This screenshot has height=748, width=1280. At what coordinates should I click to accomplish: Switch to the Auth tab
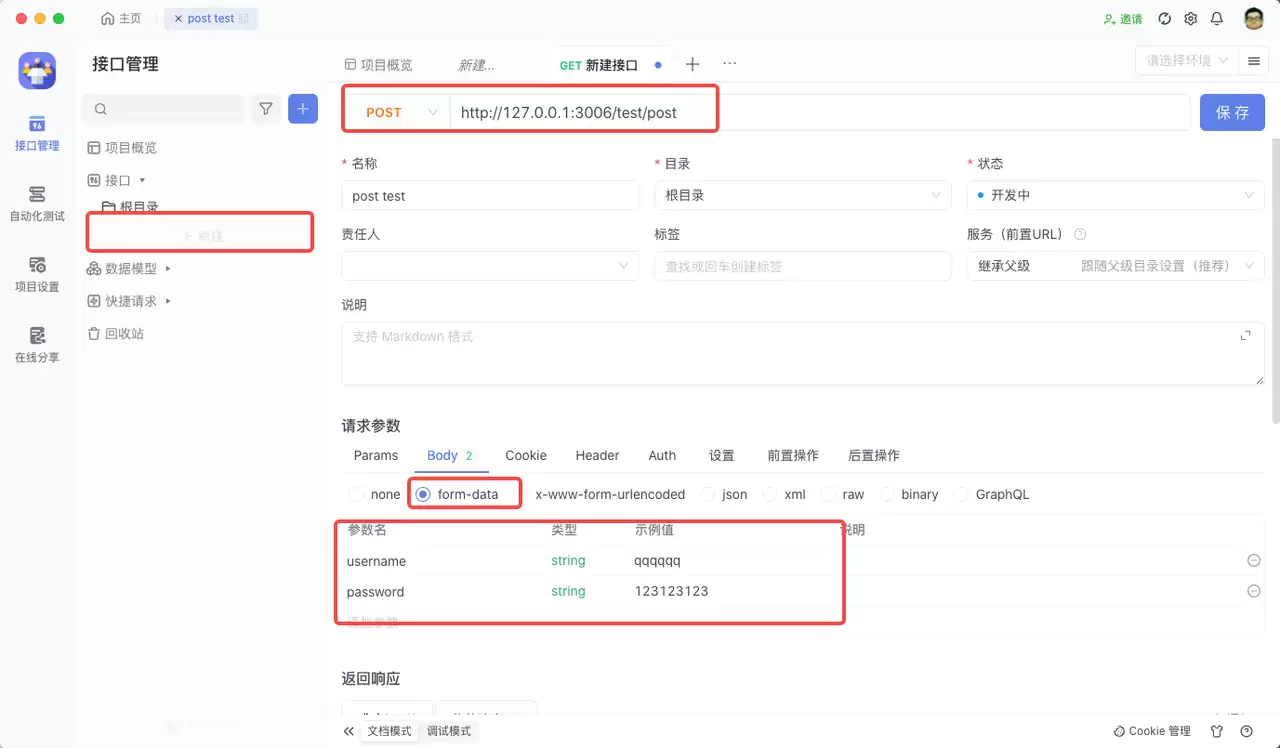point(662,455)
